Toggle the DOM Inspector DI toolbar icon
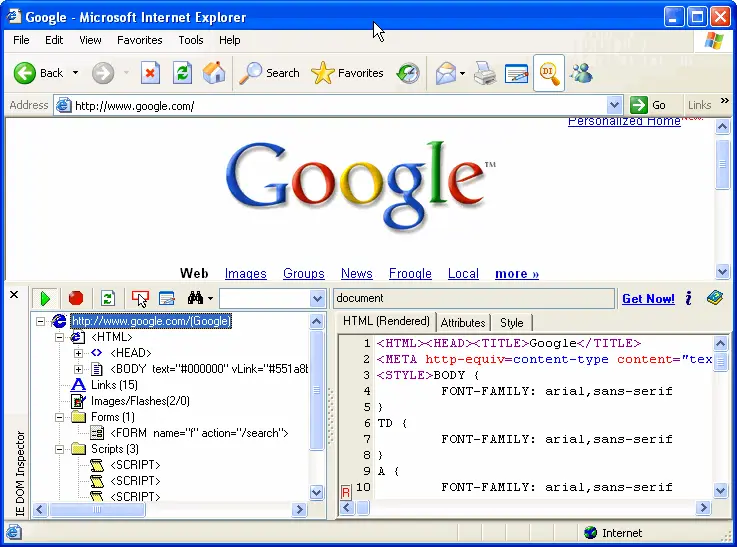 pos(548,73)
